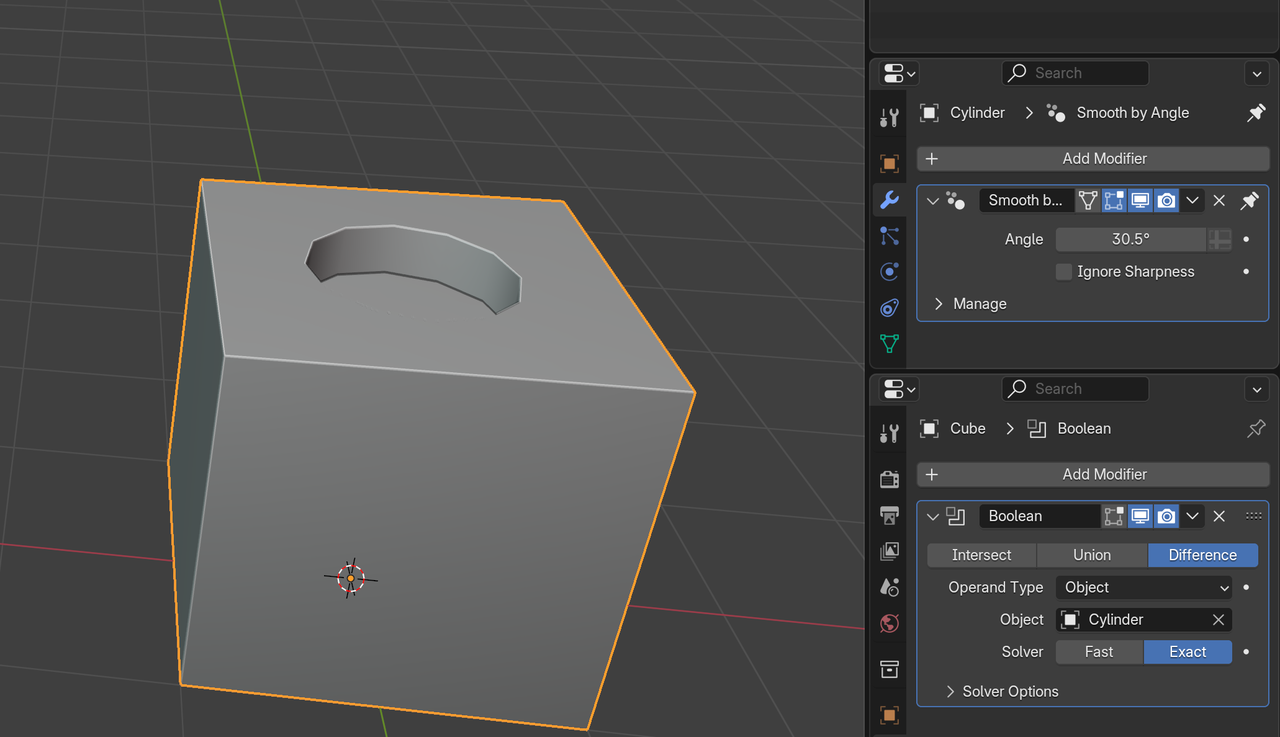This screenshot has height=737, width=1280.
Task: Open Output properties printer icon
Action: pyautogui.click(x=889, y=515)
